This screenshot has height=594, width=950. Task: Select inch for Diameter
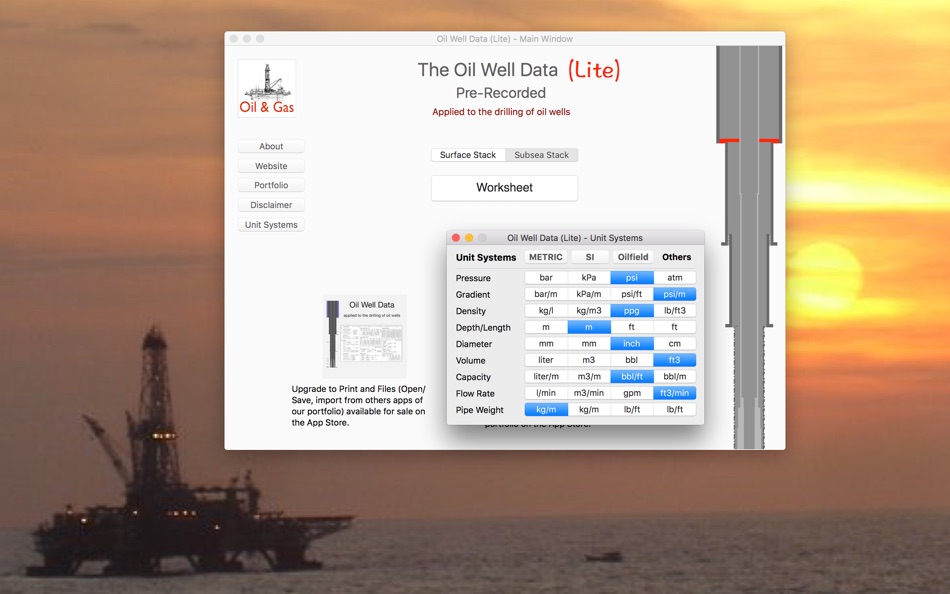click(632, 344)
